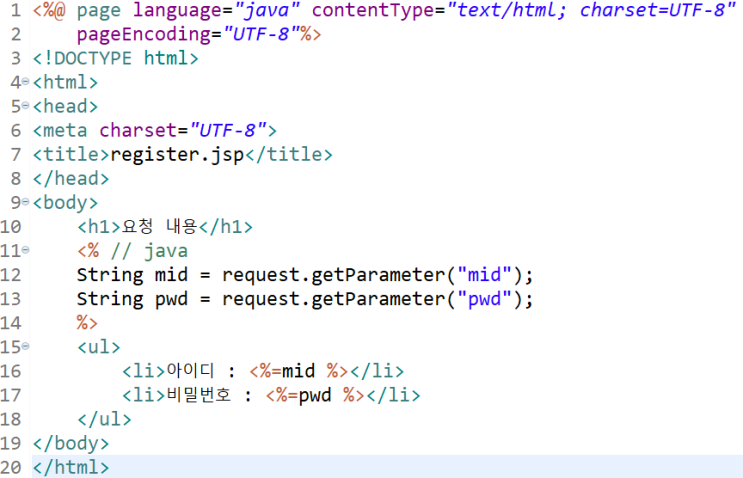The height and width of the screenshot is (478, 743).
Task: Click the <%=pwd %> expression
Action: click(x=315, y=396)
